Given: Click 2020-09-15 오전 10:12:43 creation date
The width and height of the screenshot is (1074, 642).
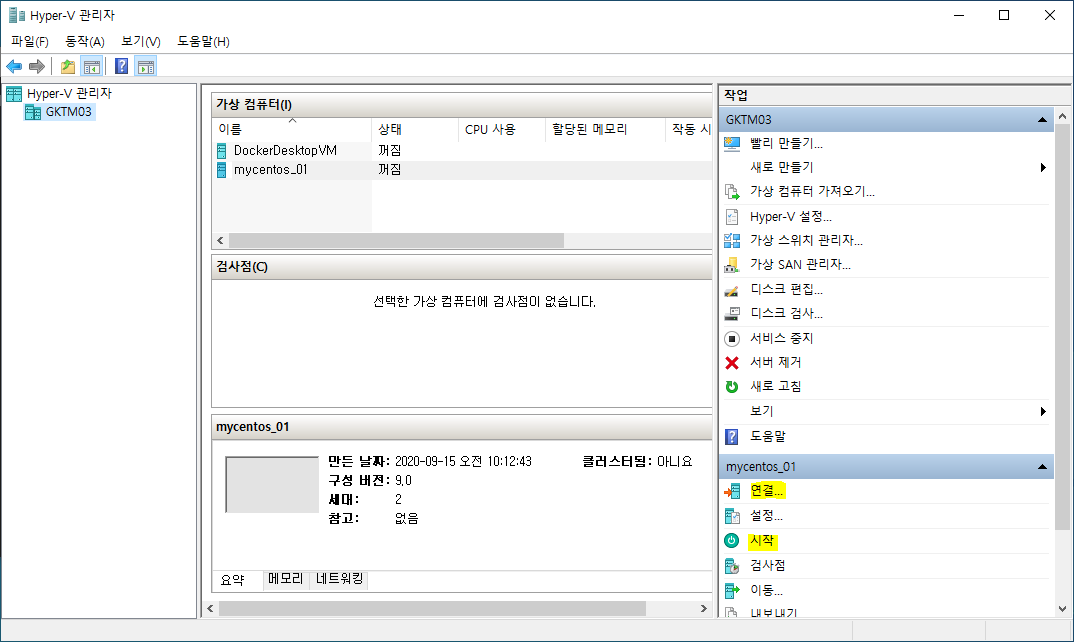Looking at the screenshot, I should 463,462.
